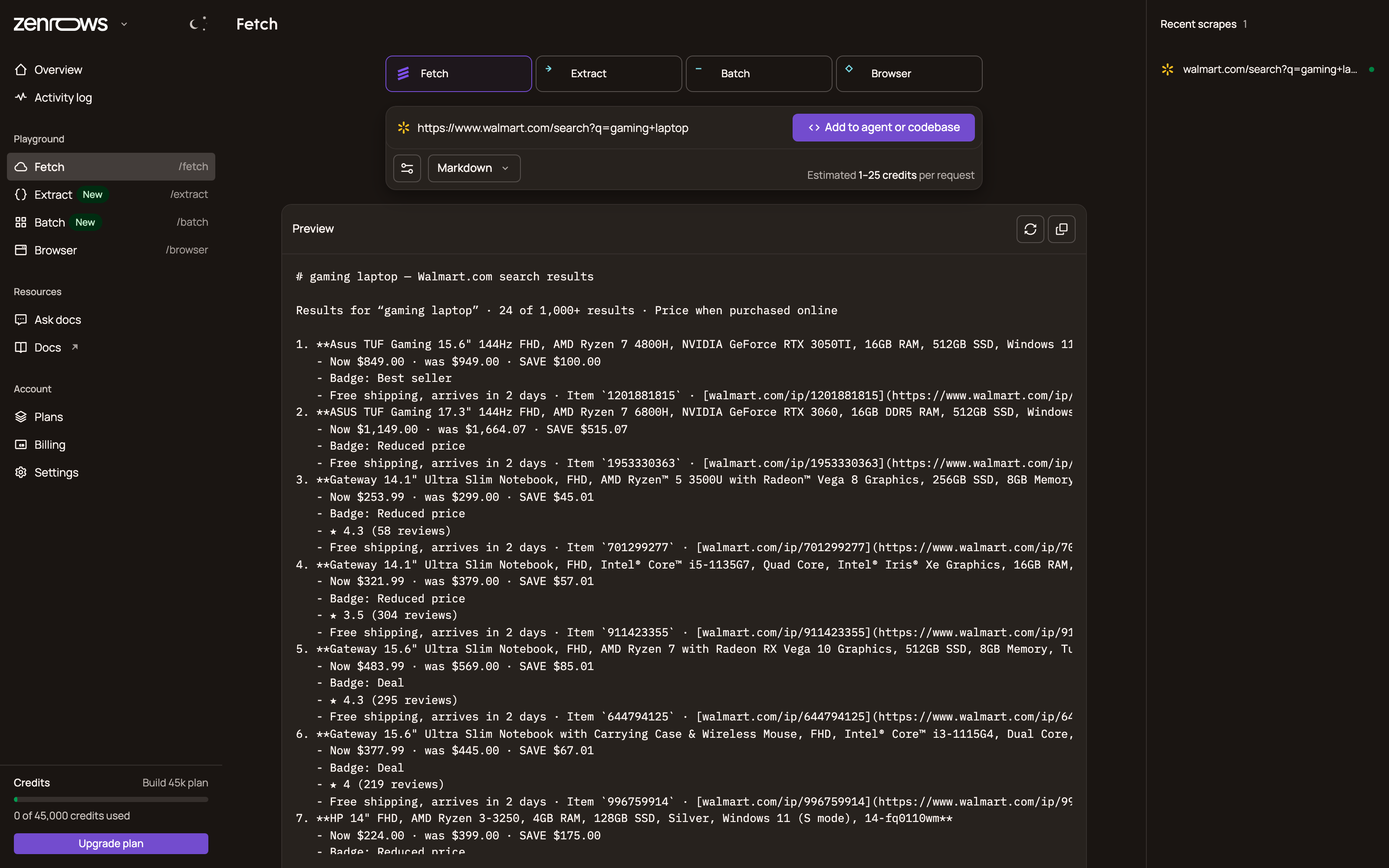The image size is (1389, 868).
Task: Click the home icon next to Overview
Action: 21,69
